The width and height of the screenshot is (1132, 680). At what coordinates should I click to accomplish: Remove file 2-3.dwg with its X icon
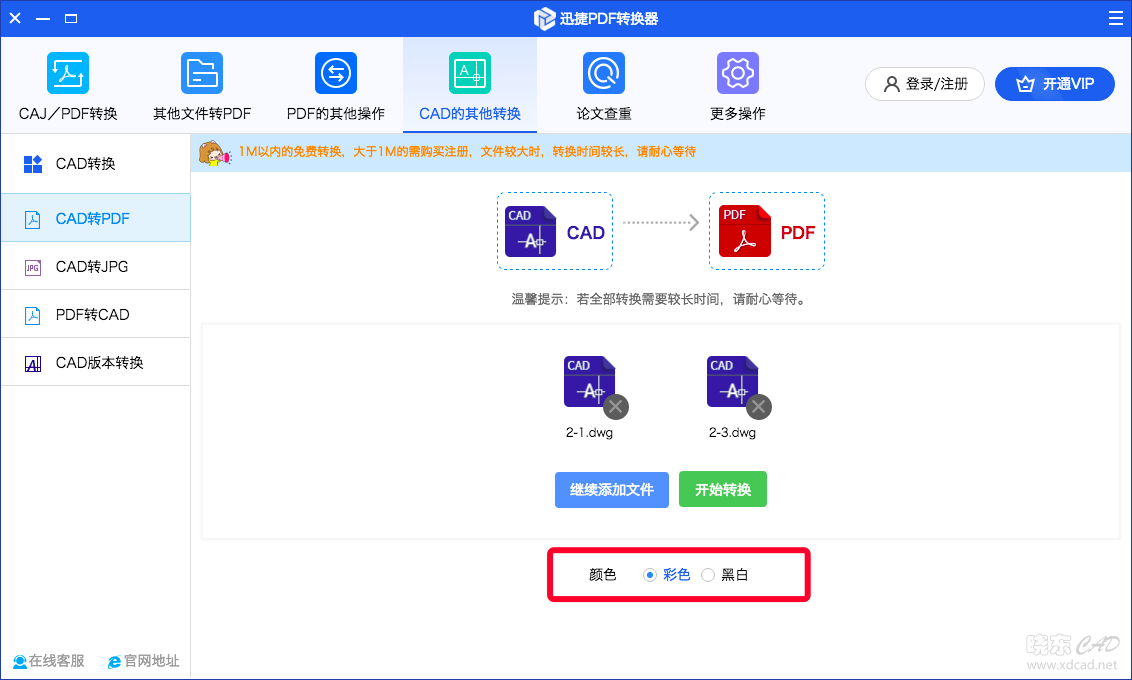click(759, 407)
